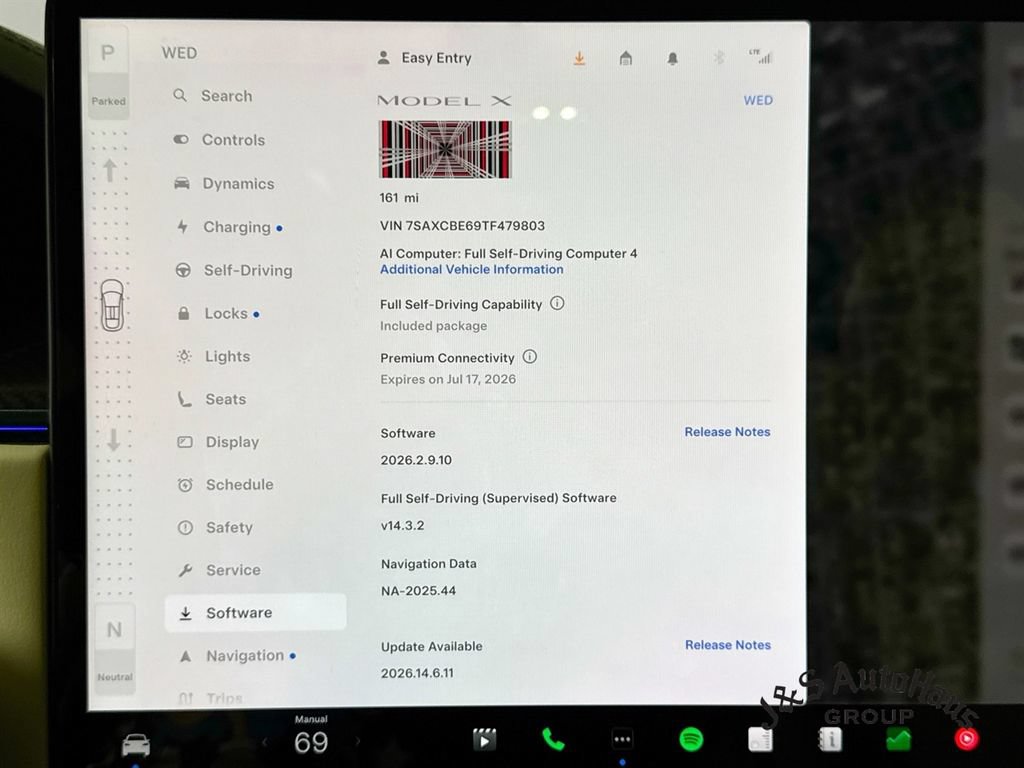Tap the up arrow on gear strip
Viewport: 1024px width, 768px height.
click(110, 170)
